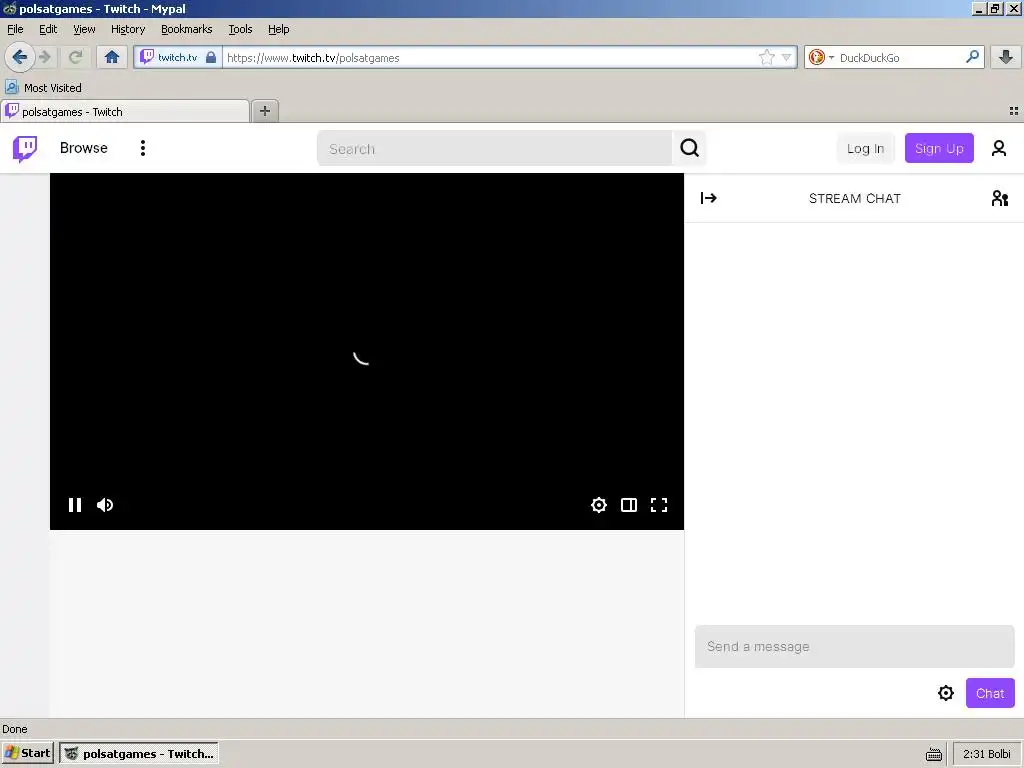Open the chat community users list
Viewport: 1024px width, 768px height.
(x=999, y=198)
